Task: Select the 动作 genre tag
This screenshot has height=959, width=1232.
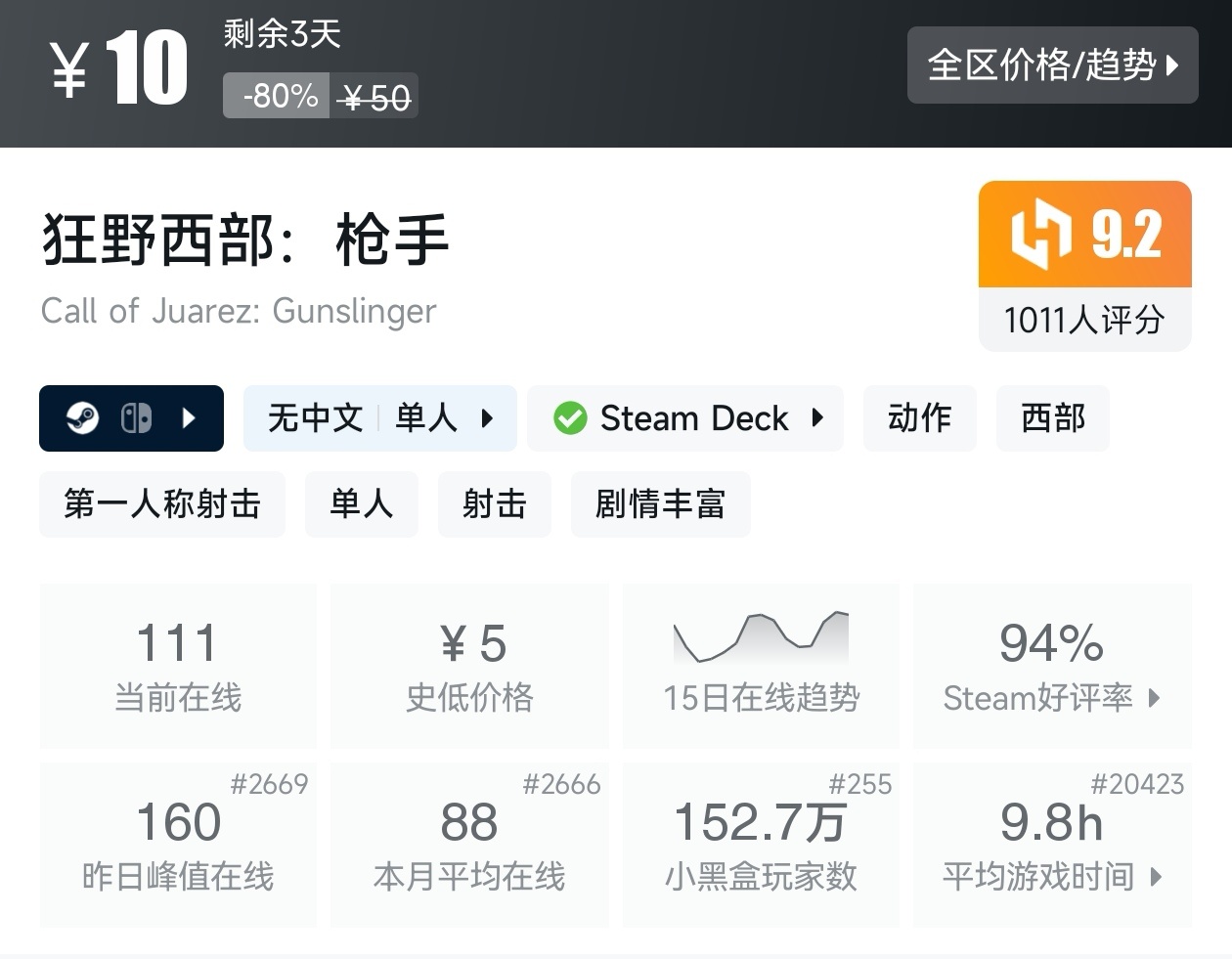Action: click(x=919, y=418)
